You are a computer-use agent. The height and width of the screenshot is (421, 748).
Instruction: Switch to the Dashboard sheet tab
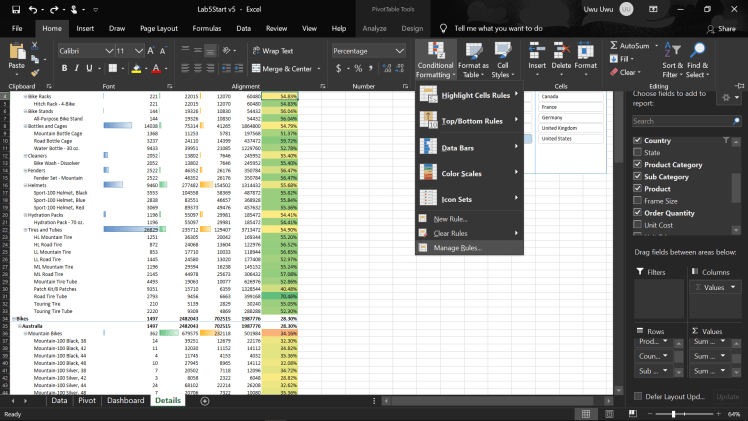click(126, 401)
